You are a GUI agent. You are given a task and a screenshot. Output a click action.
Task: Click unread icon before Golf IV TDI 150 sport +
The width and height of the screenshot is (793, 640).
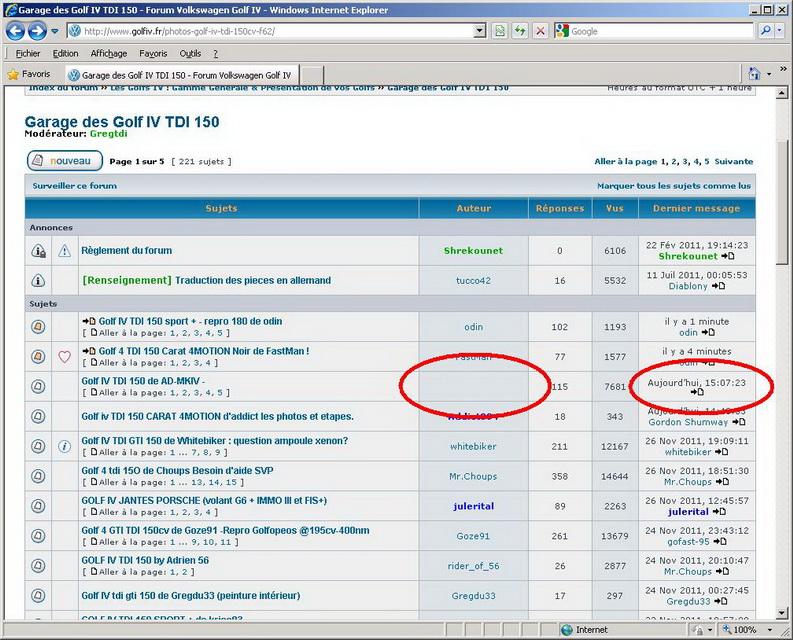(89, 321)
